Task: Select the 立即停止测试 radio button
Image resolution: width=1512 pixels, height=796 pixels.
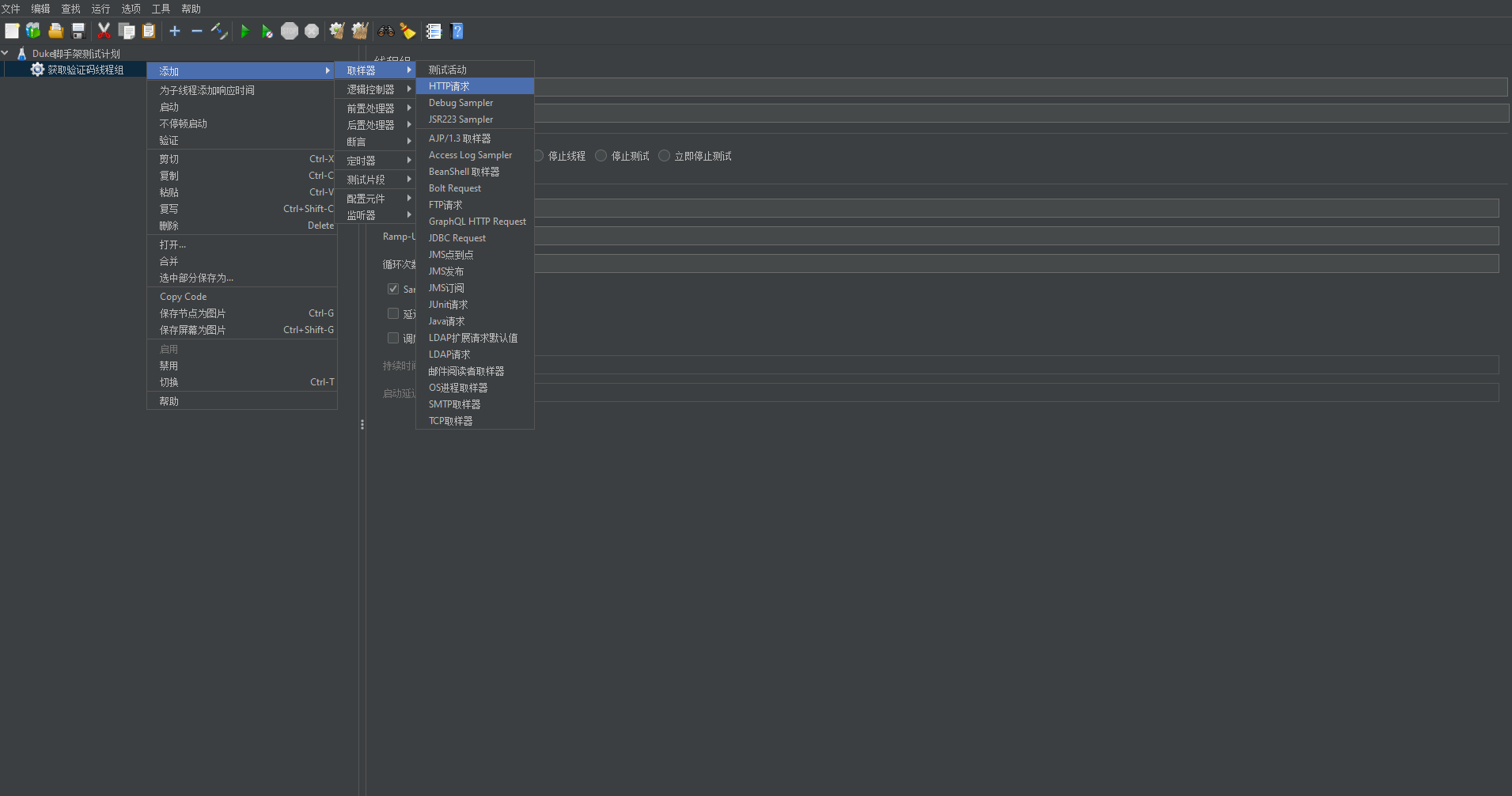Action: coord(665,156)
